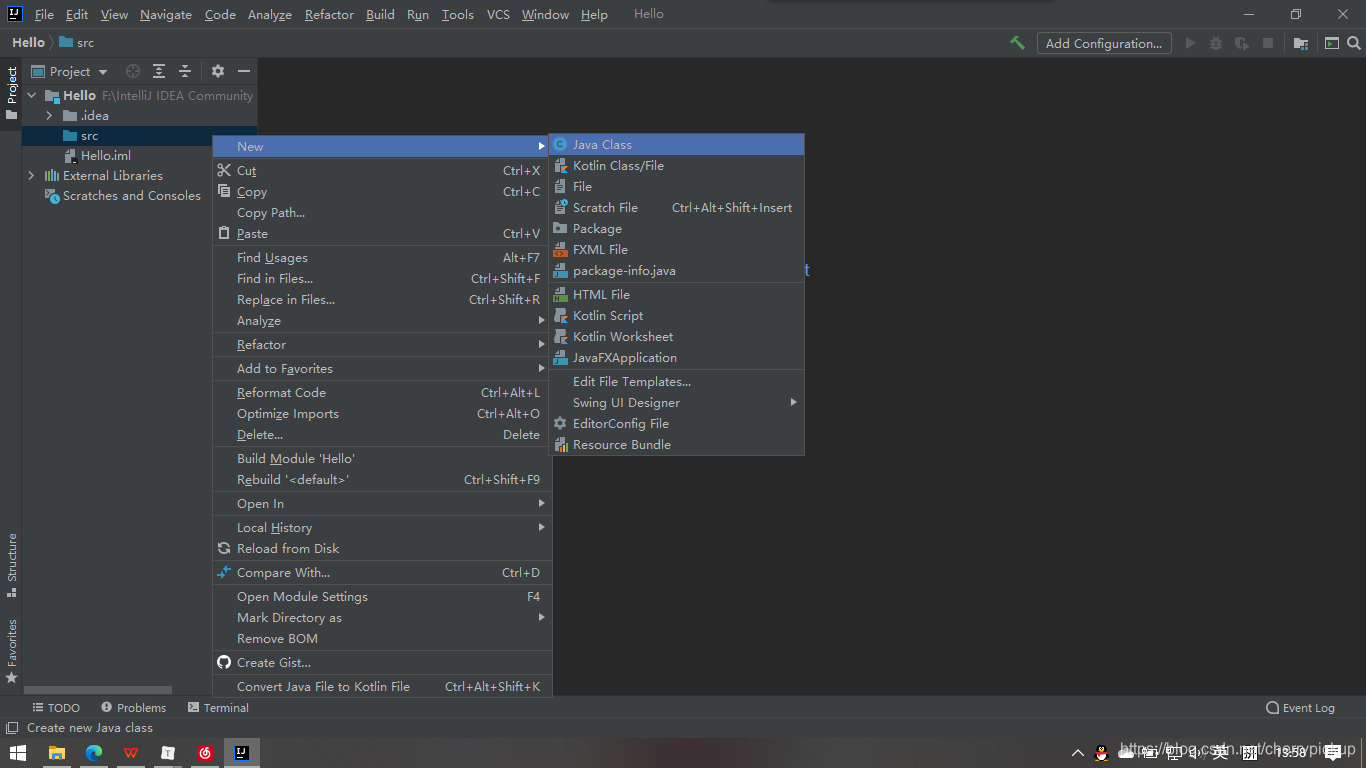Click Add Configuration... button
1366x768 pixels.
(x=1104, y=43)
